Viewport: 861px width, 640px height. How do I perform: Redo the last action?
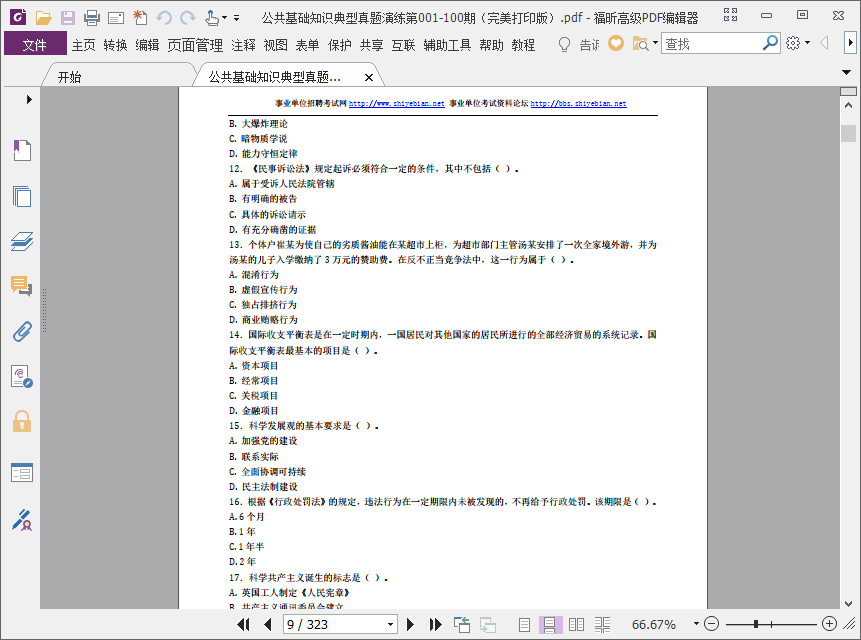click(188, 18)
